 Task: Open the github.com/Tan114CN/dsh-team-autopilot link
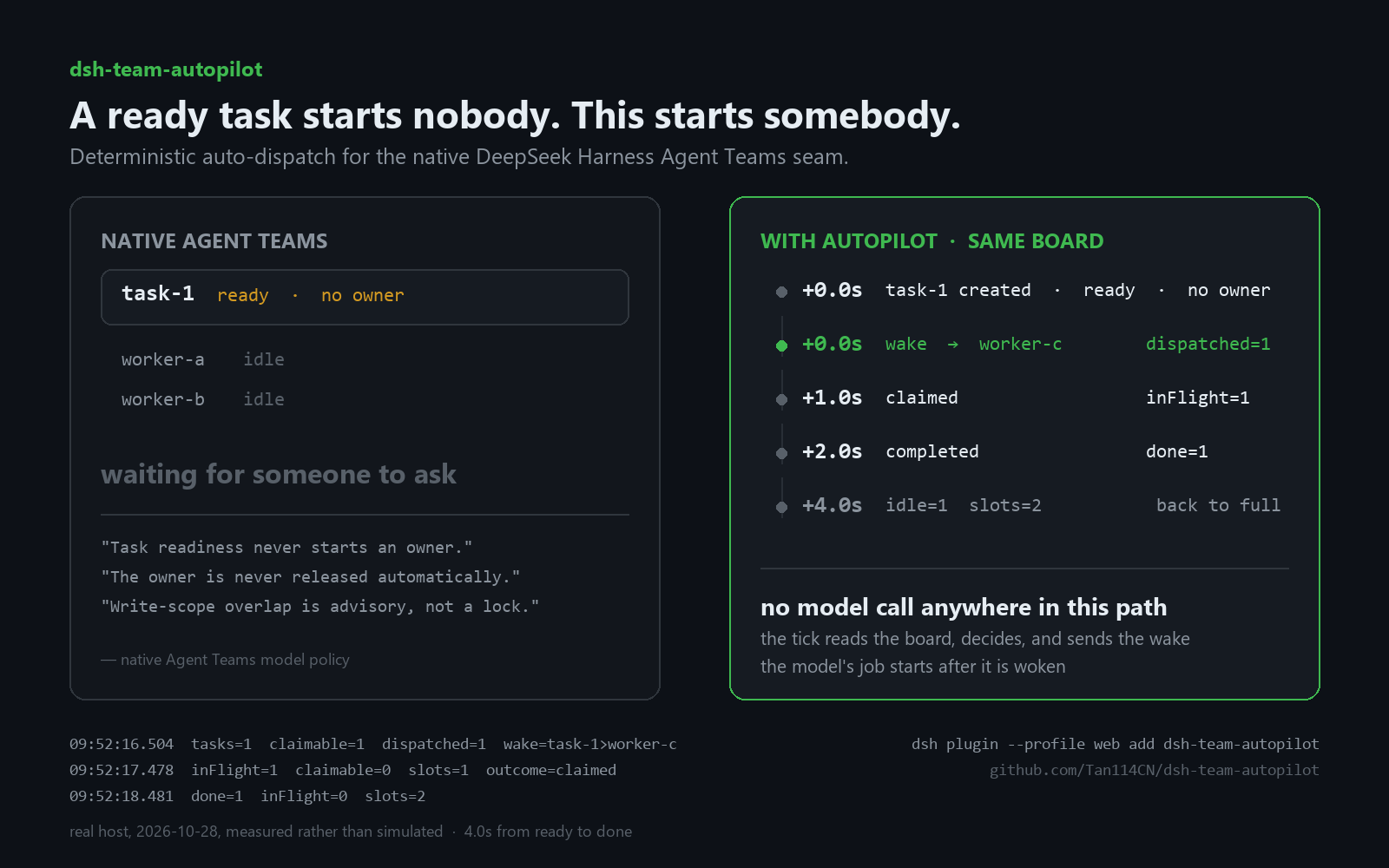pyautogui.click(x=1154, y=770)
